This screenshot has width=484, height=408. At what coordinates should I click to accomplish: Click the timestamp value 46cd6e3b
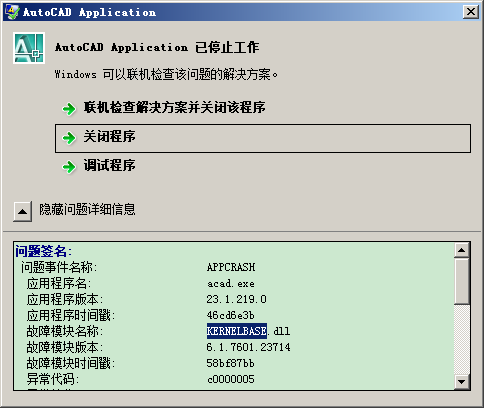(x=230, y=315)
